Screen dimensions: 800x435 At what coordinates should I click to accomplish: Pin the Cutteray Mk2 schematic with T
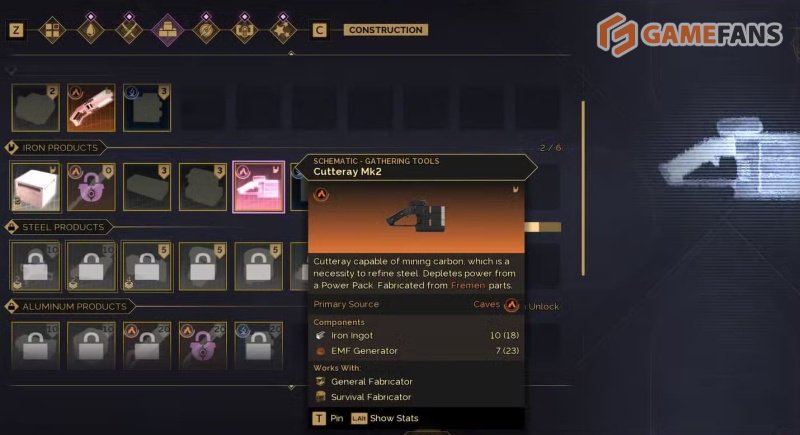pos(328,419)
